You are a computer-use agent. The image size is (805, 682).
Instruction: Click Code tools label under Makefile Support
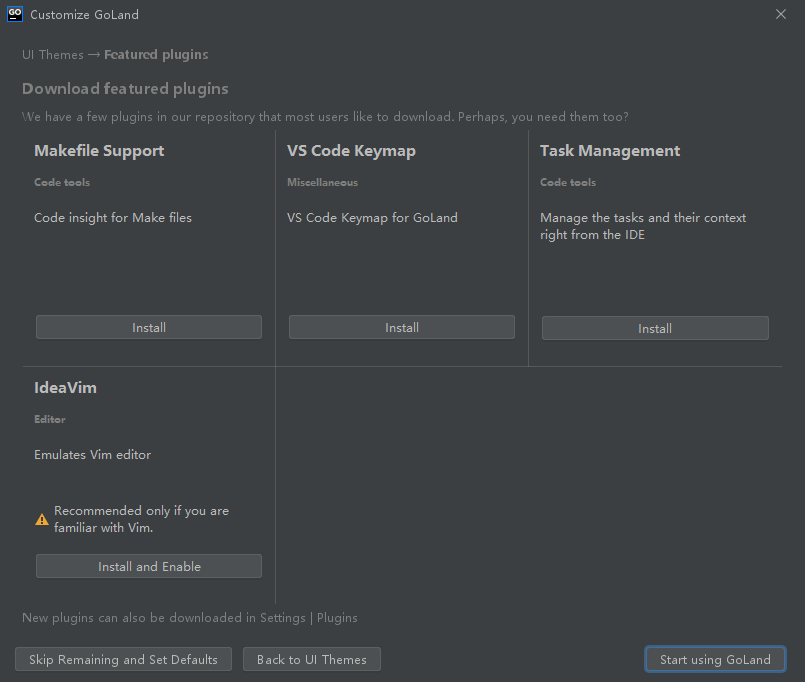62,183
